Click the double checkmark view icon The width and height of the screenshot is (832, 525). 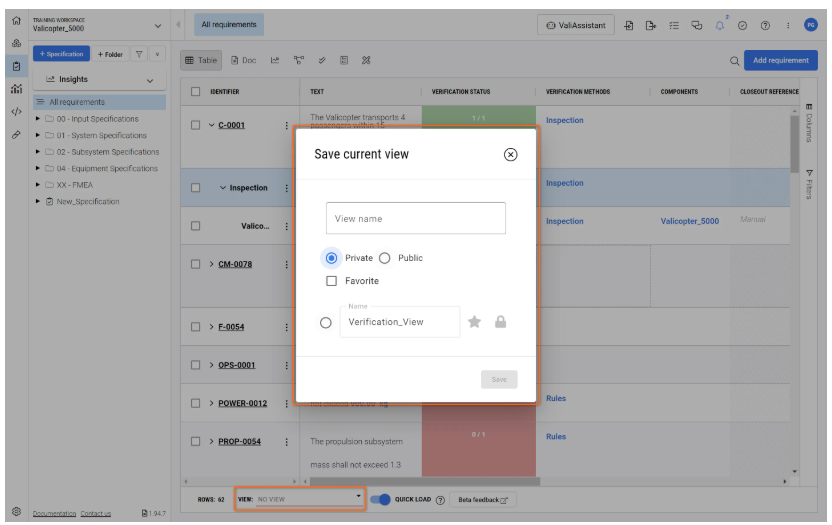point(322,61)
